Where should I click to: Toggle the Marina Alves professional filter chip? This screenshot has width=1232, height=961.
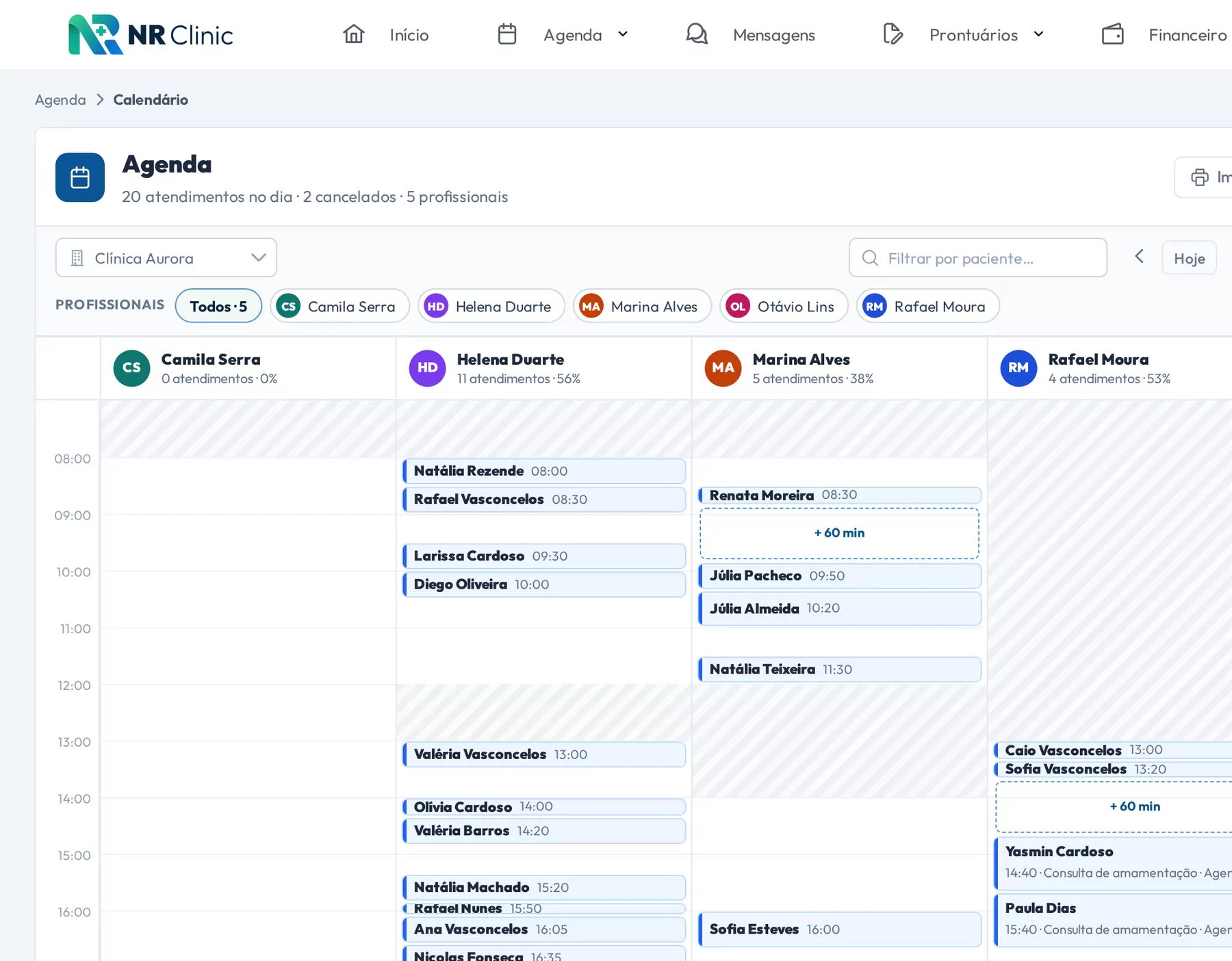tap(642, 306)
